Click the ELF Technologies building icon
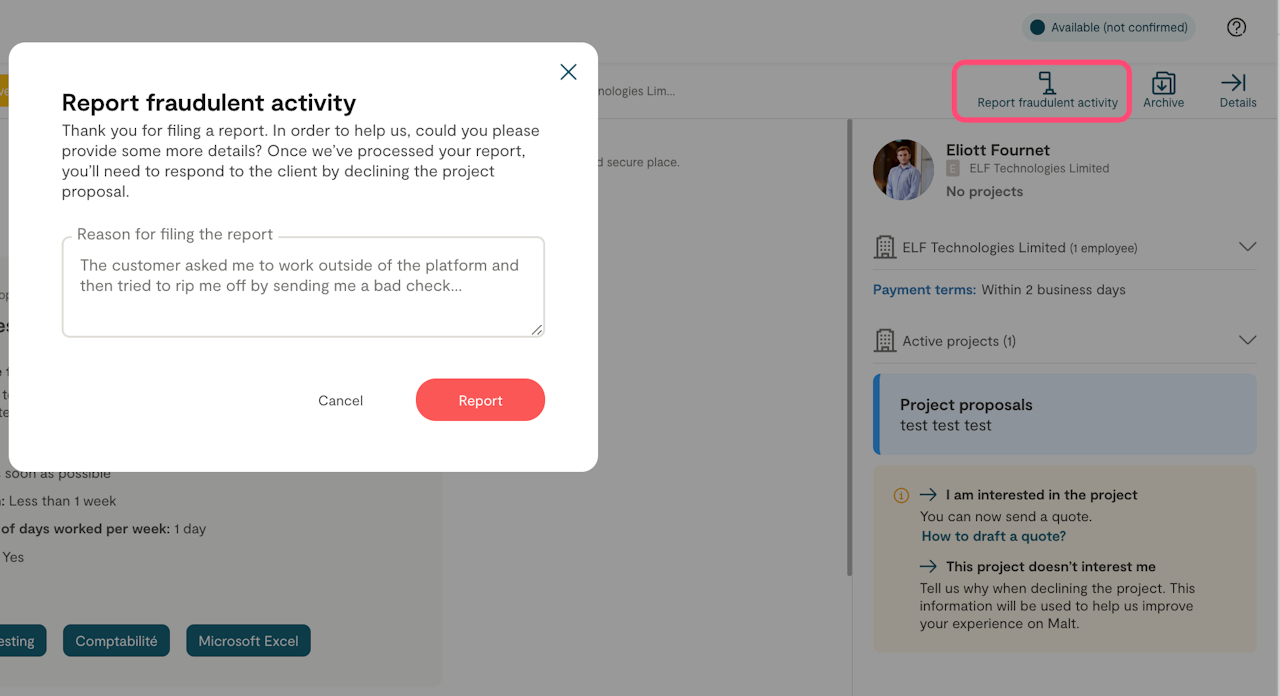The image size is (1280, 696). [885, 247]
